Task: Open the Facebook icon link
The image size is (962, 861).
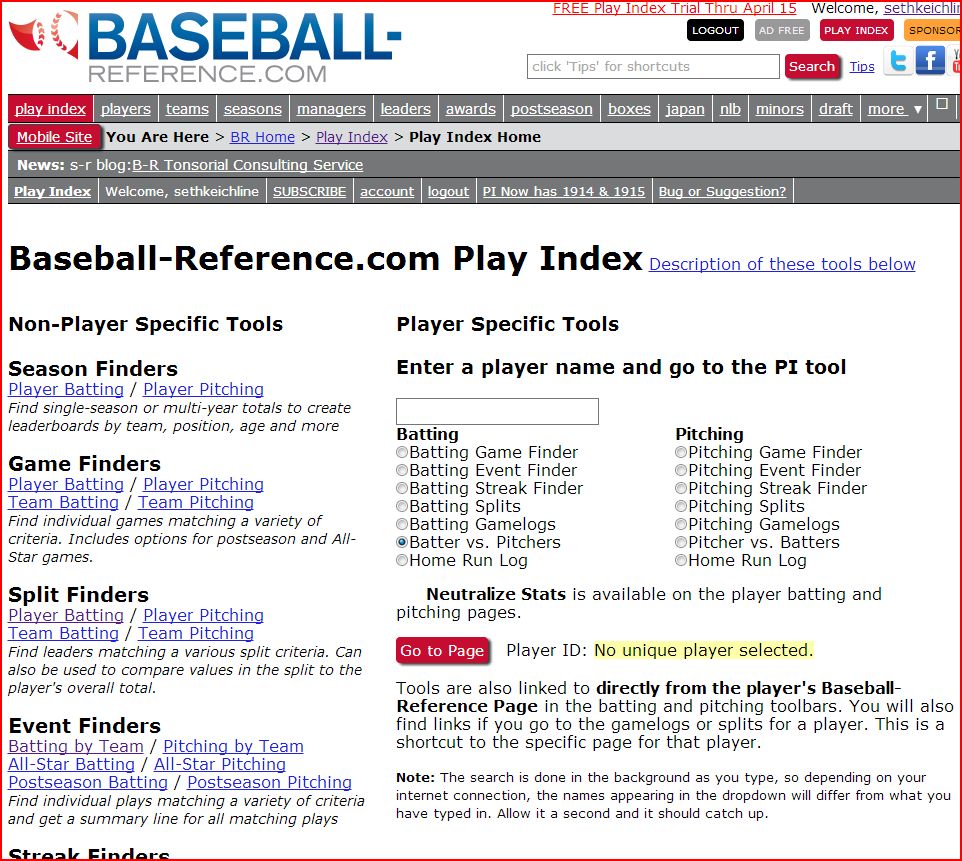Action: [x=930, y=60]
